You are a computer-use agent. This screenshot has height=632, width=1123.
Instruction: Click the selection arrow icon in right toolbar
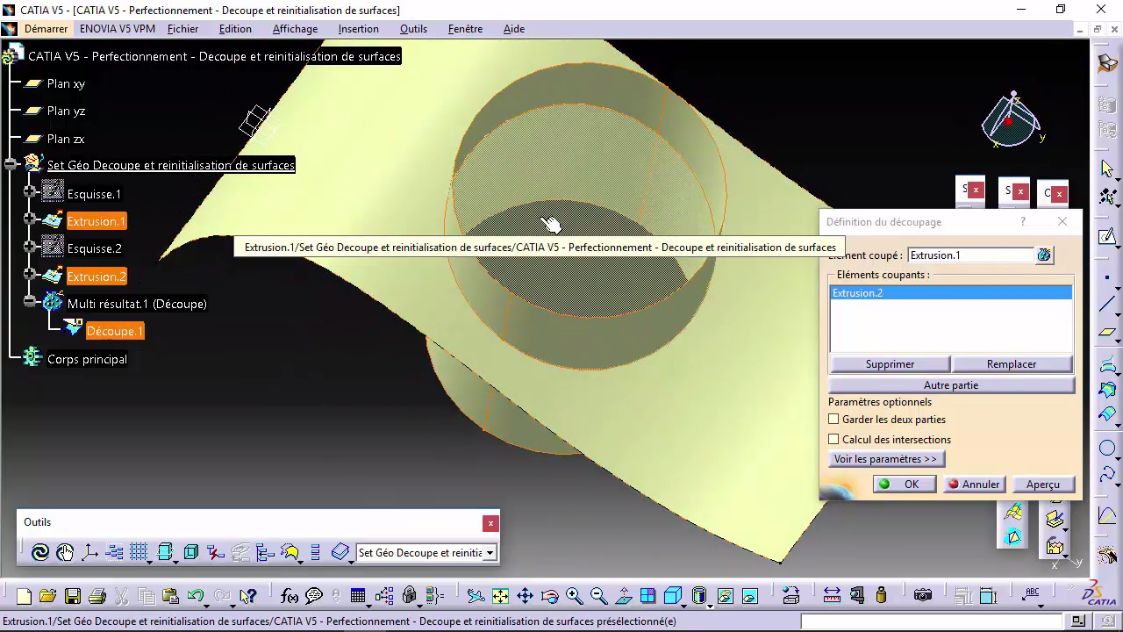pos(1107,169)
